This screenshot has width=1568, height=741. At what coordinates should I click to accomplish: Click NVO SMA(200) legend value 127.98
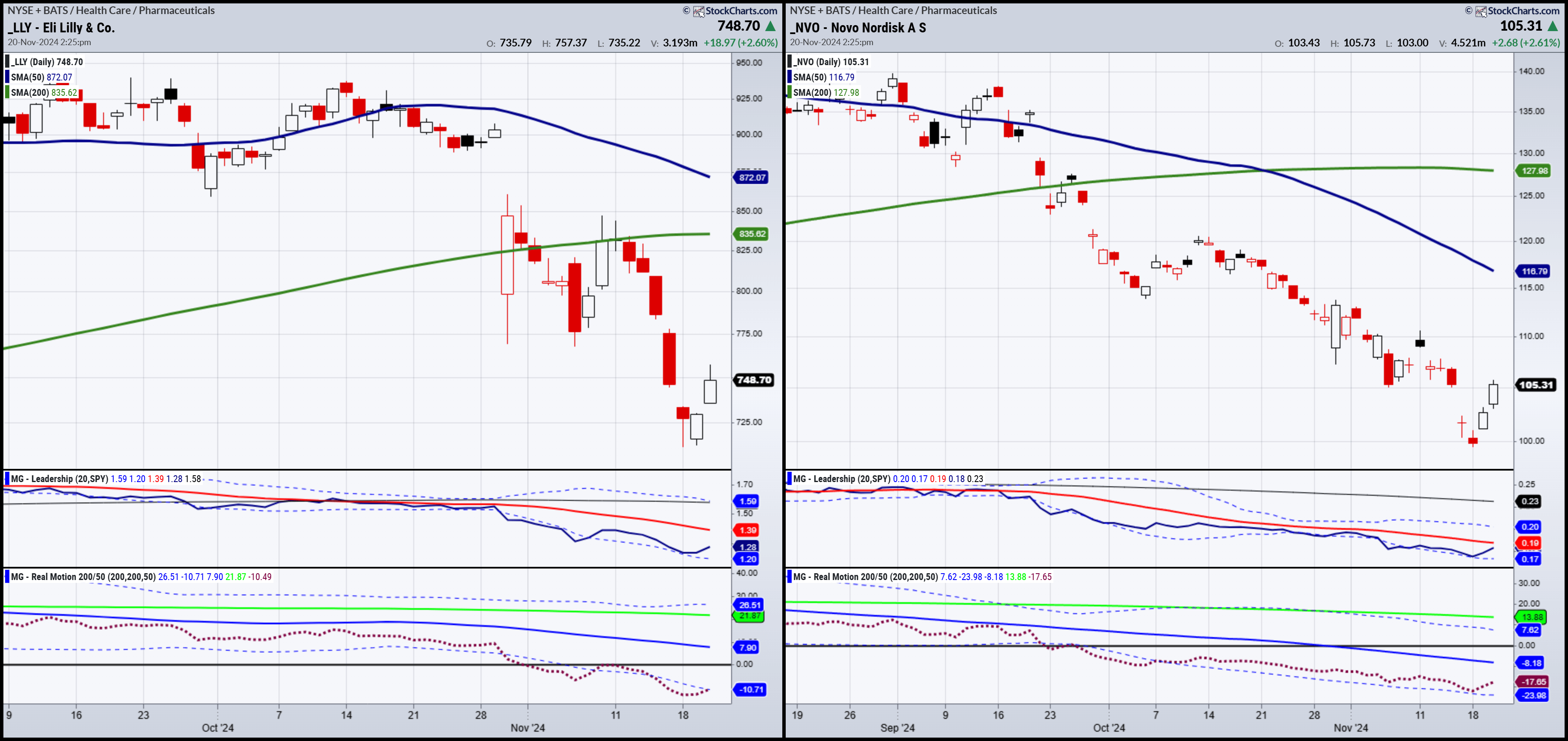846,92
